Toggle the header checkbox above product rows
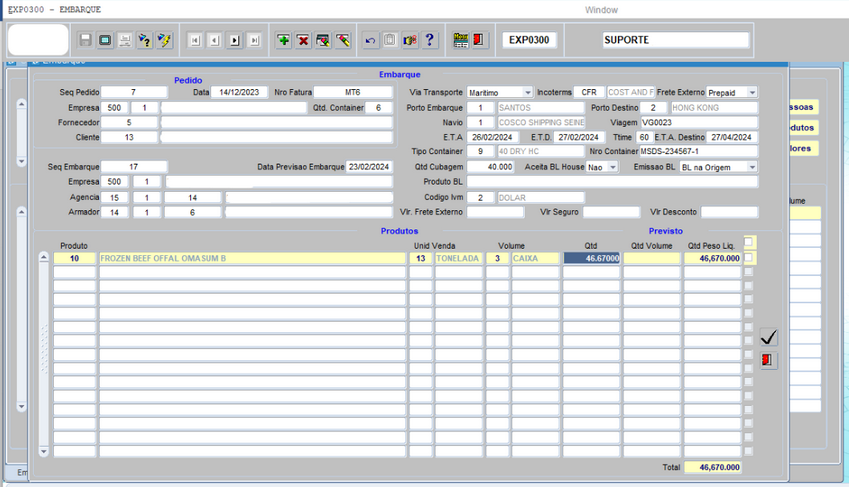Viewport: 849px width, 487px height. tap(749, 242)
